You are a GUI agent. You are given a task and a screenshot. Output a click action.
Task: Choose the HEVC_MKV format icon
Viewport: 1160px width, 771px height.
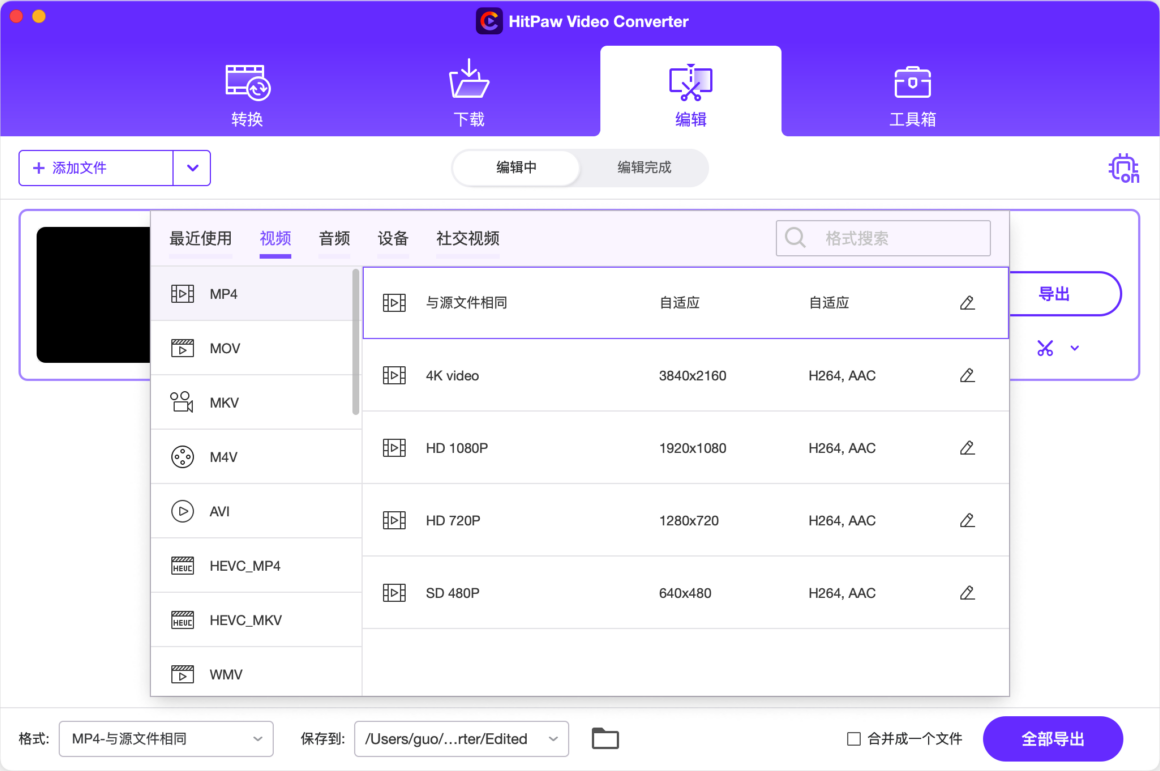pyautogui.click(x=182, y=620)
